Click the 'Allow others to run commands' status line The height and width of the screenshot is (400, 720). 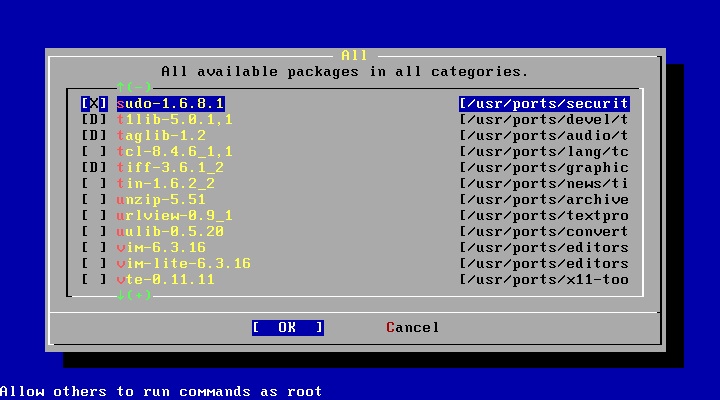point(161,391)
